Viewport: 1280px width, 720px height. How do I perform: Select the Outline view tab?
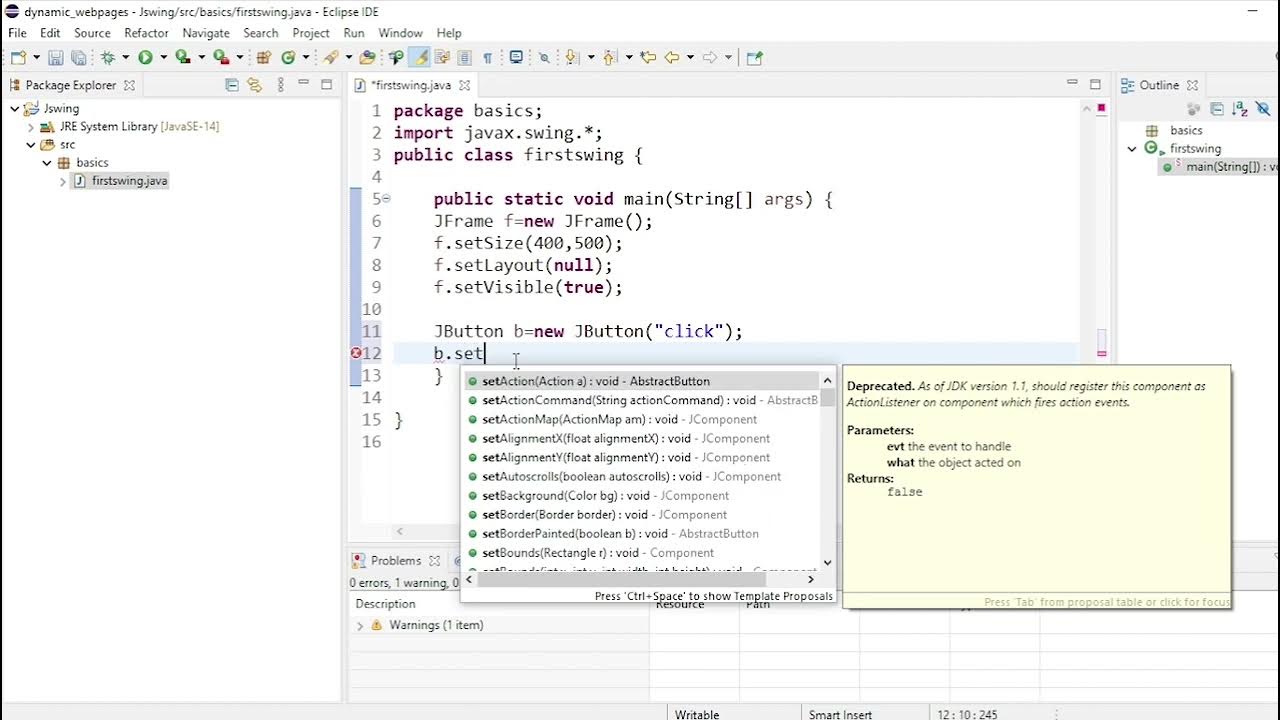(x=1159, y=85)
